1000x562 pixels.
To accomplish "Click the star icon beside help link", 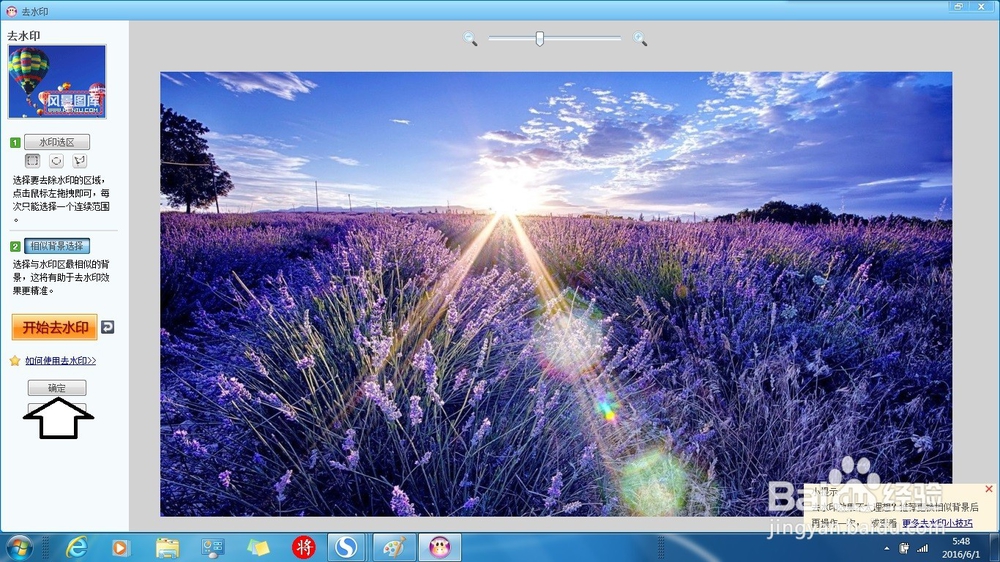I will [x=15, y=360].
